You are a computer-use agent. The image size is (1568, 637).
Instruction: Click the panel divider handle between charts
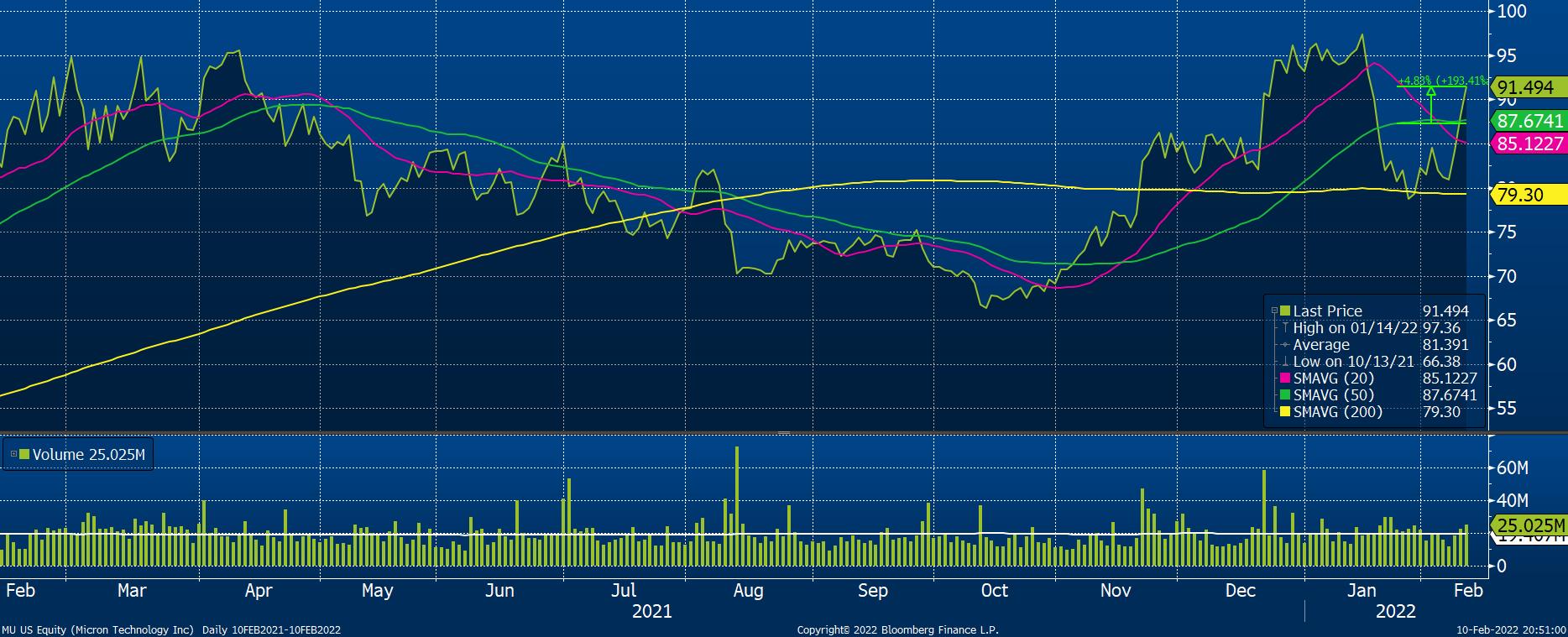[x=783, y=432]
